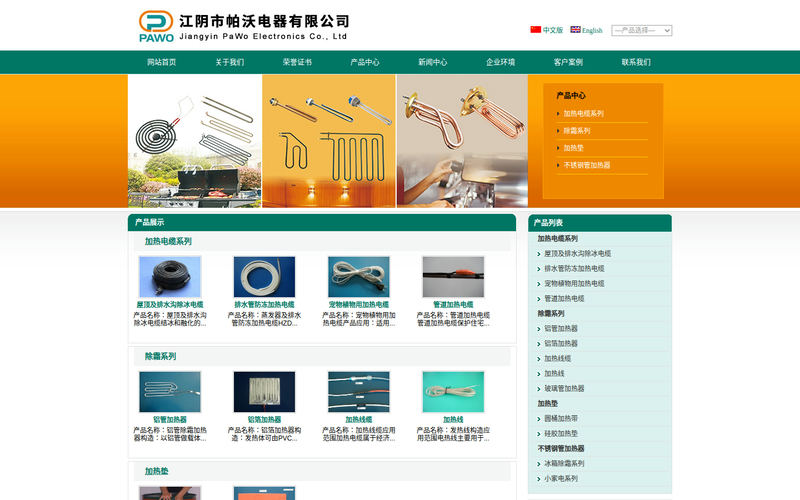The width and height of the screenshot is (800, 500).
Task: Open 客户案例 navigation item
Action: click(568, 62)
